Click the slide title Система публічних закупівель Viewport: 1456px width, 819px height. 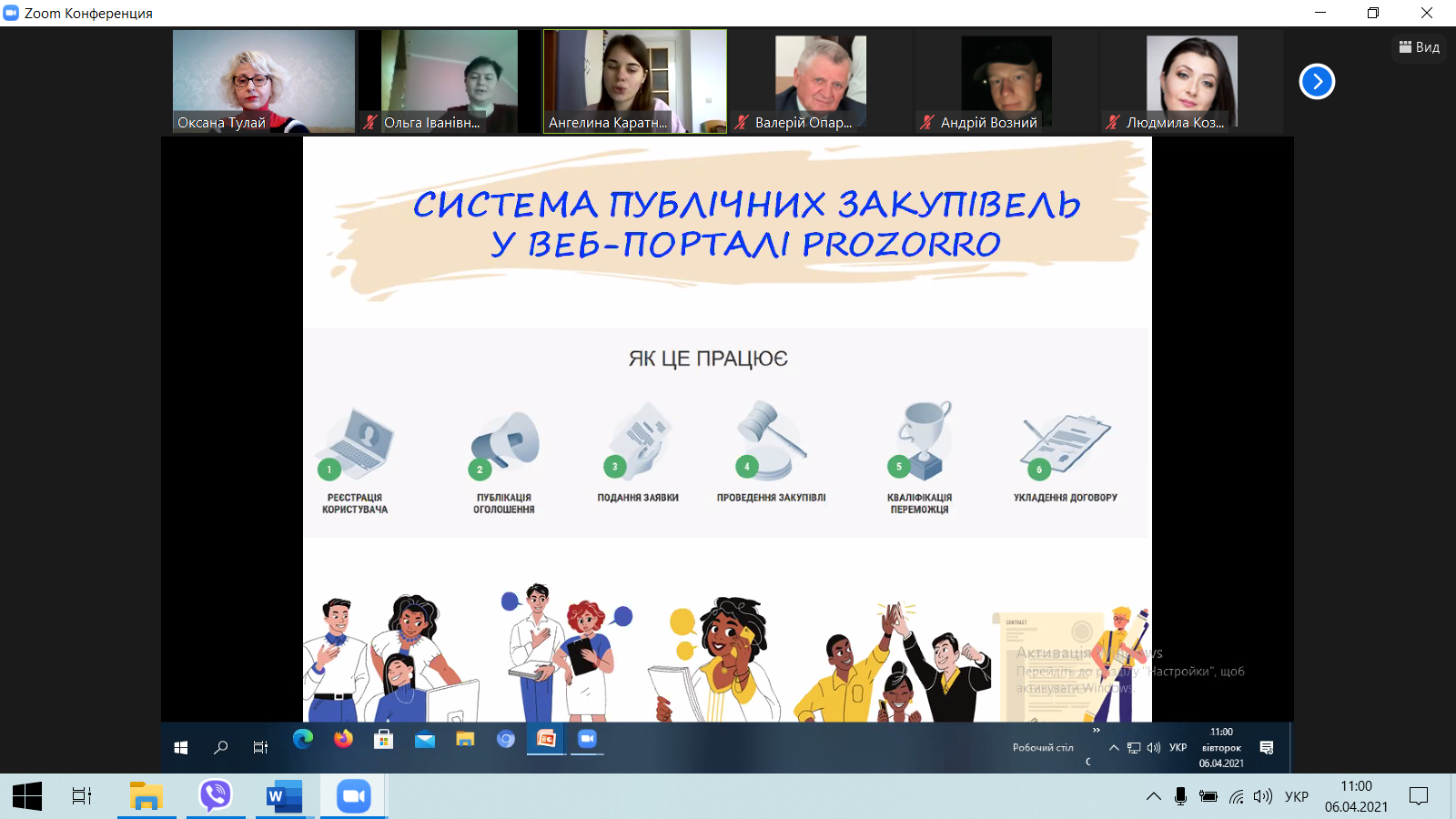(x=746, y=224)
